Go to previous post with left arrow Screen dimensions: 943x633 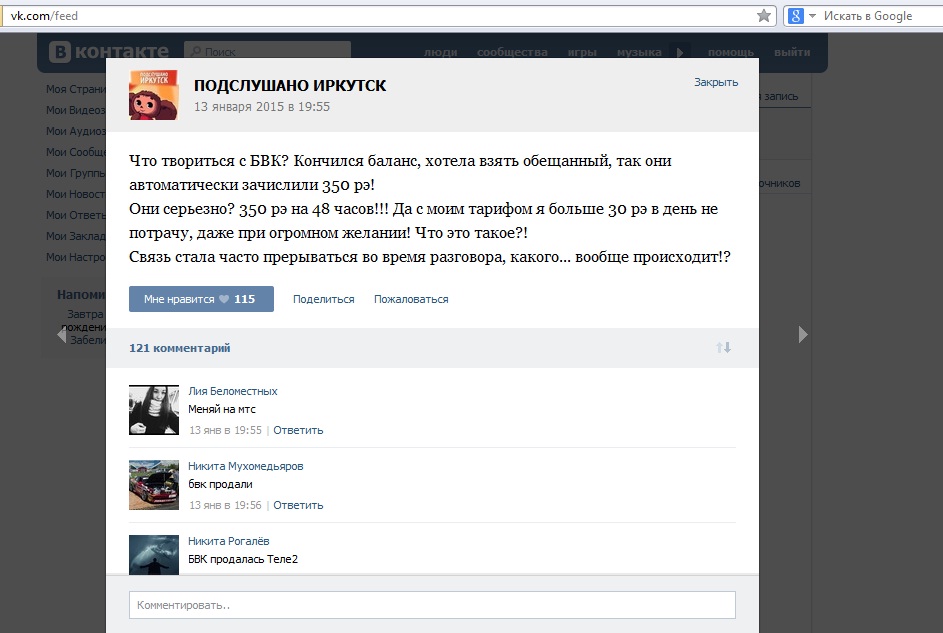point(61,335)
